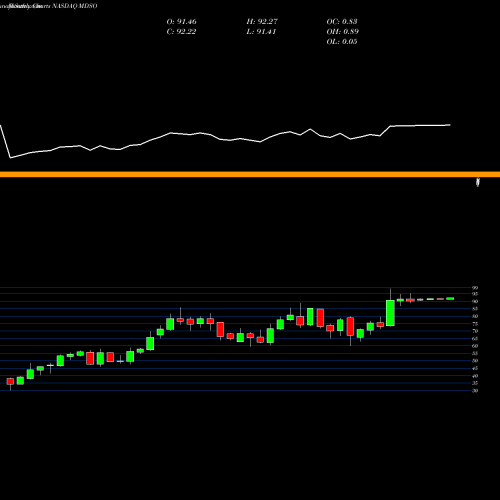
Task: Click the 90 price axis label
Action: pyautogui.click(x=475, y=301)
